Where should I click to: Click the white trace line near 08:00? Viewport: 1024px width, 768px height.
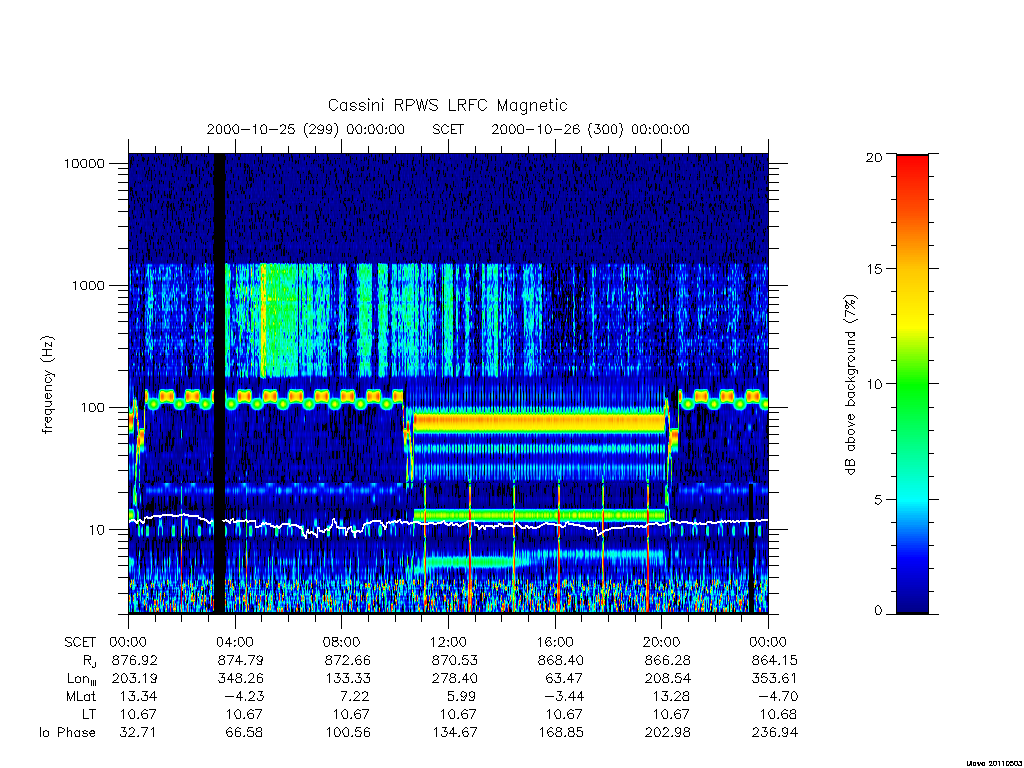342,526
